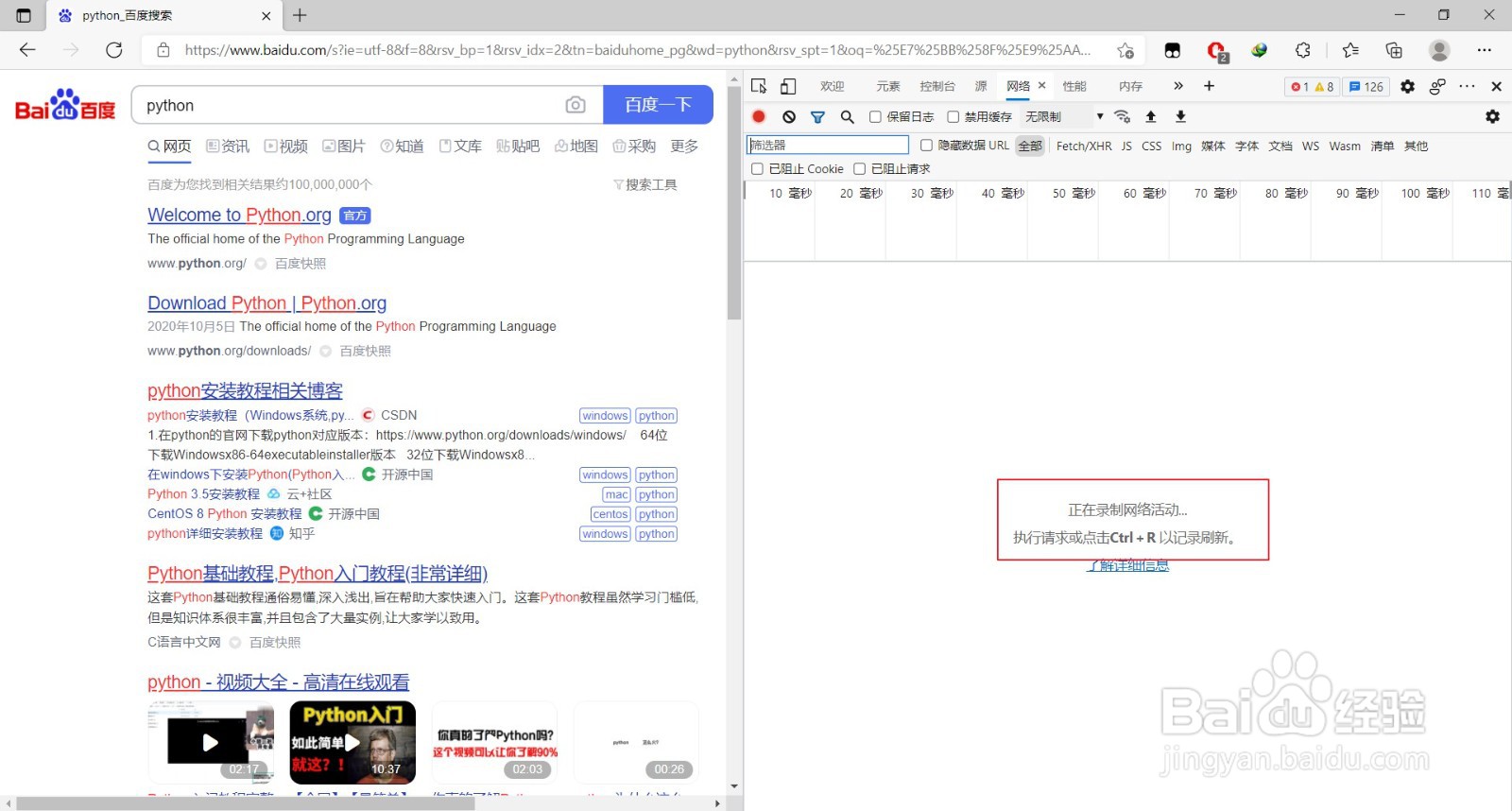Click the page vertical scrollbar thumb
Screen dimensions: 1512x811
tap(734, 202)
